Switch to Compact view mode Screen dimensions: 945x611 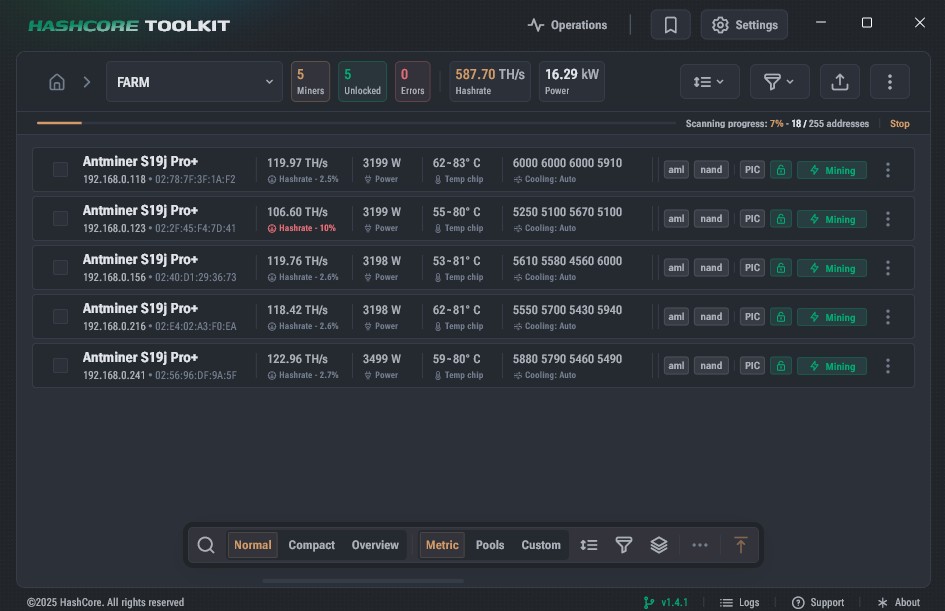[x=312, y=545]
